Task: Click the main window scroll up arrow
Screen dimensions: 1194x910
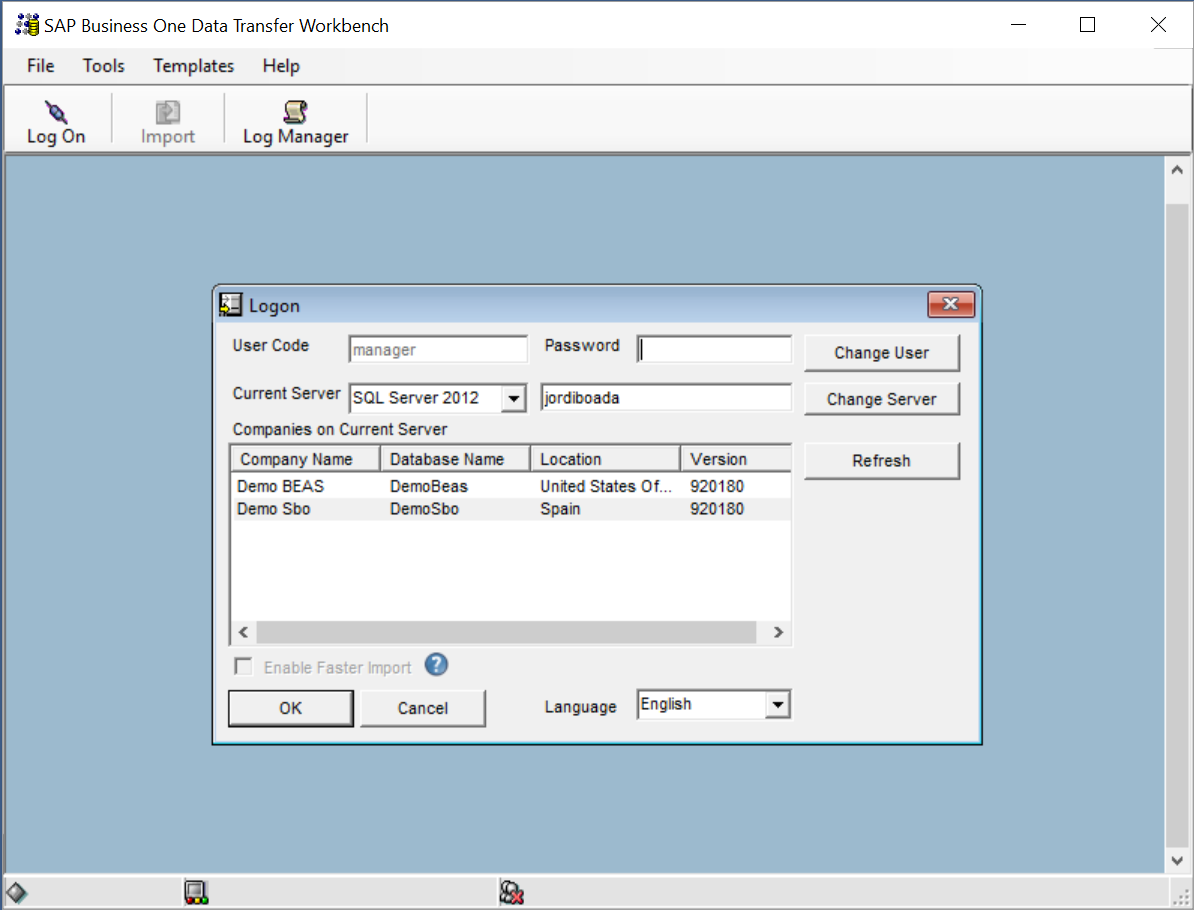Action: (1177, 170)
